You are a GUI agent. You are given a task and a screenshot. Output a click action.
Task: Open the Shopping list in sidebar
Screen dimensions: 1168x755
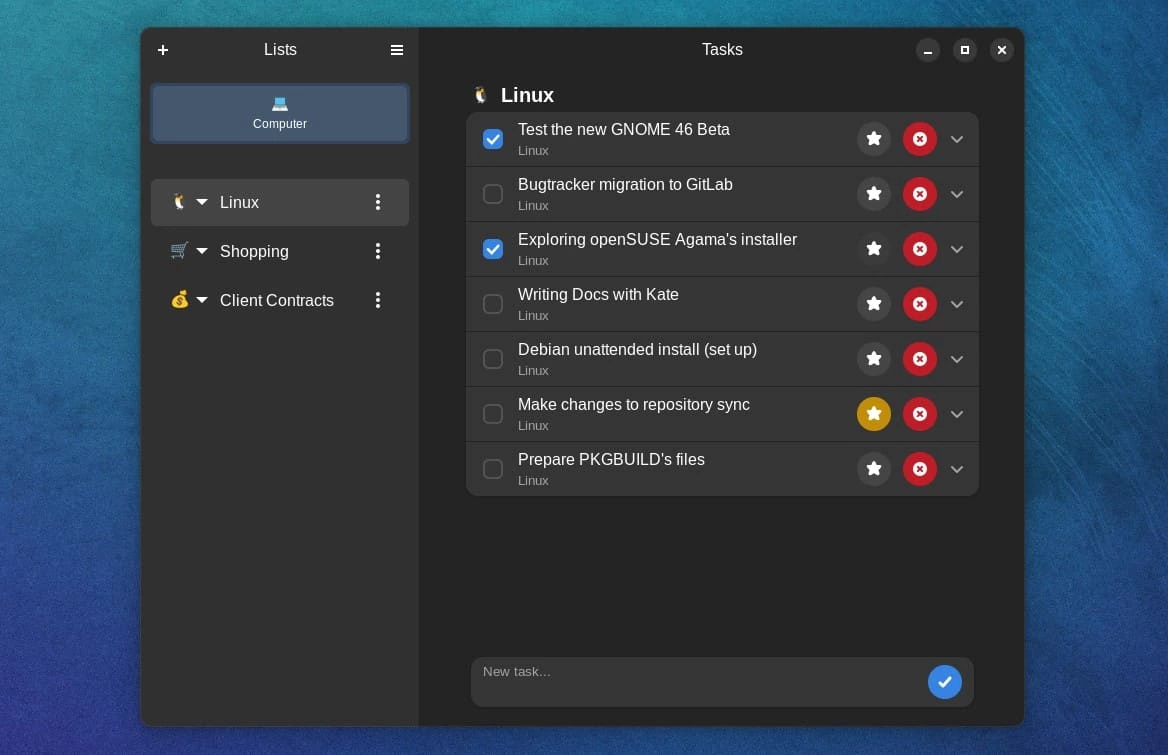(x=279, y=252)
